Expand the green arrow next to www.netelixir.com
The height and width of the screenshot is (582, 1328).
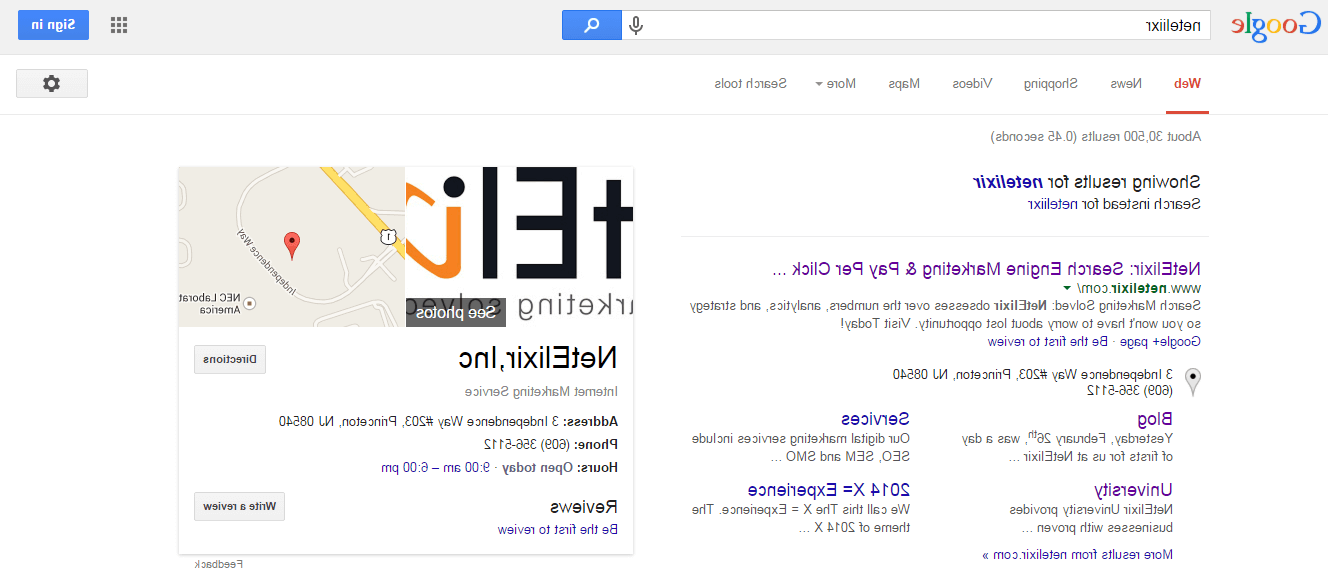(x=1067, y=289)
